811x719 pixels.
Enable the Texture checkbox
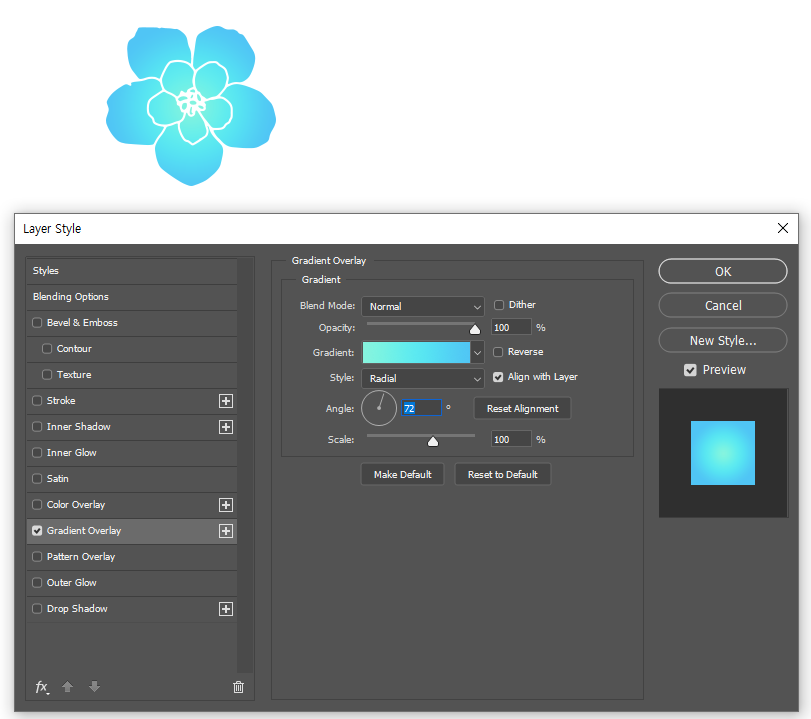point(47,375)
